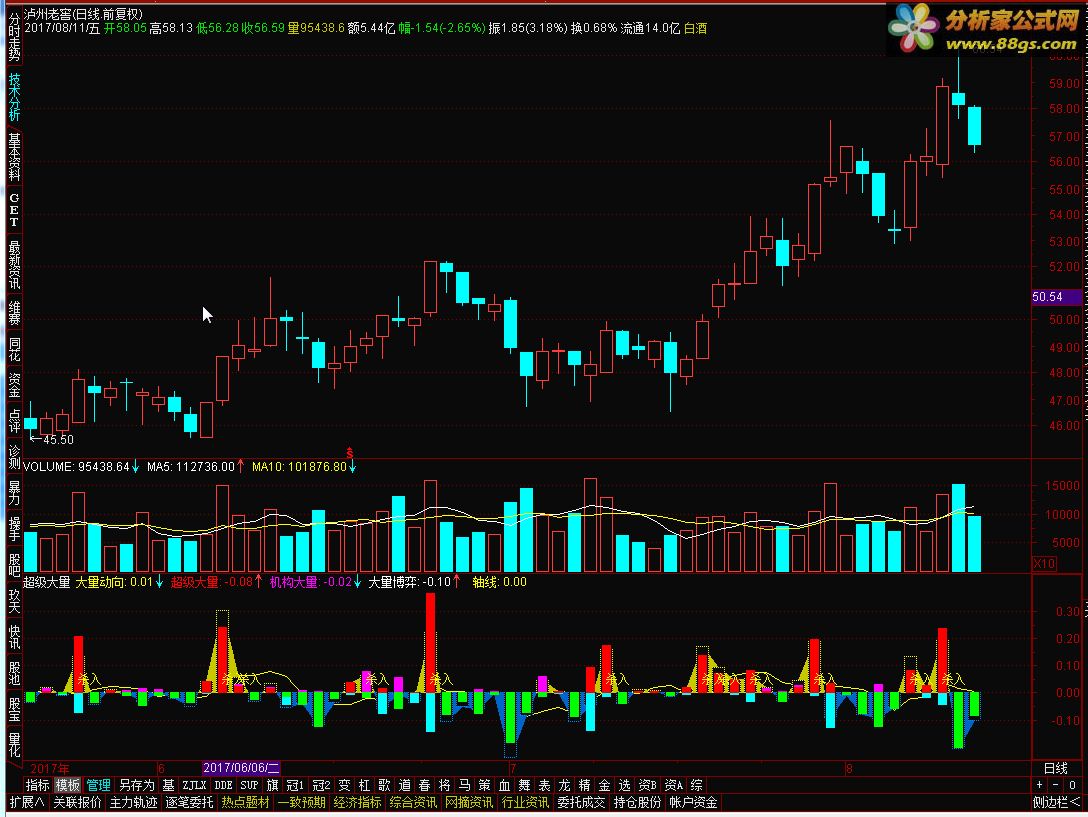Select the SUP indicator shortcut
The image size is (1088, 817).
pos(249,785)
